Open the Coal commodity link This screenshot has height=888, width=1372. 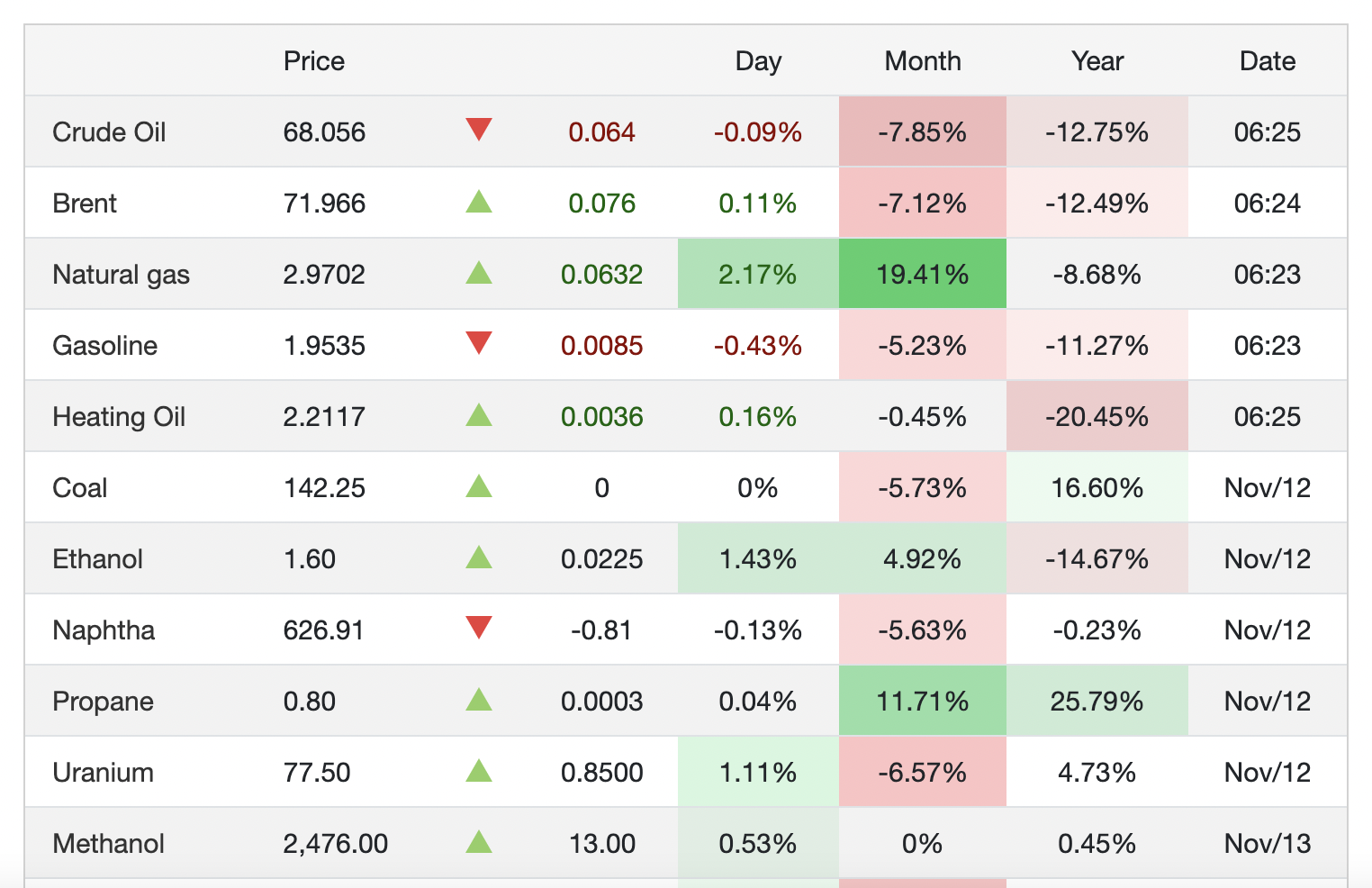pyautogui.click(x=79, y=488)
